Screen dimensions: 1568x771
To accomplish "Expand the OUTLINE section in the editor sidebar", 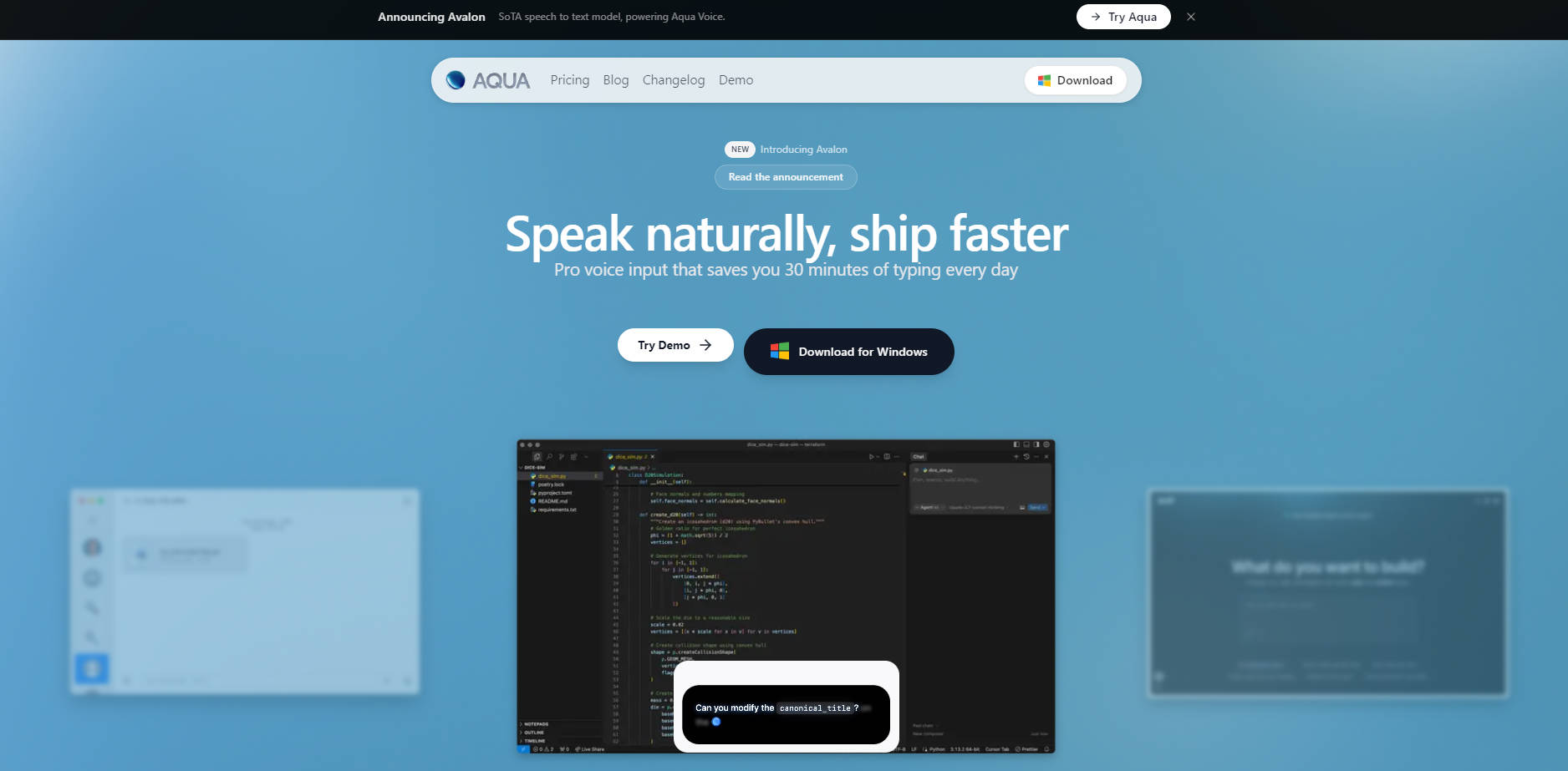I will (534, 733).
